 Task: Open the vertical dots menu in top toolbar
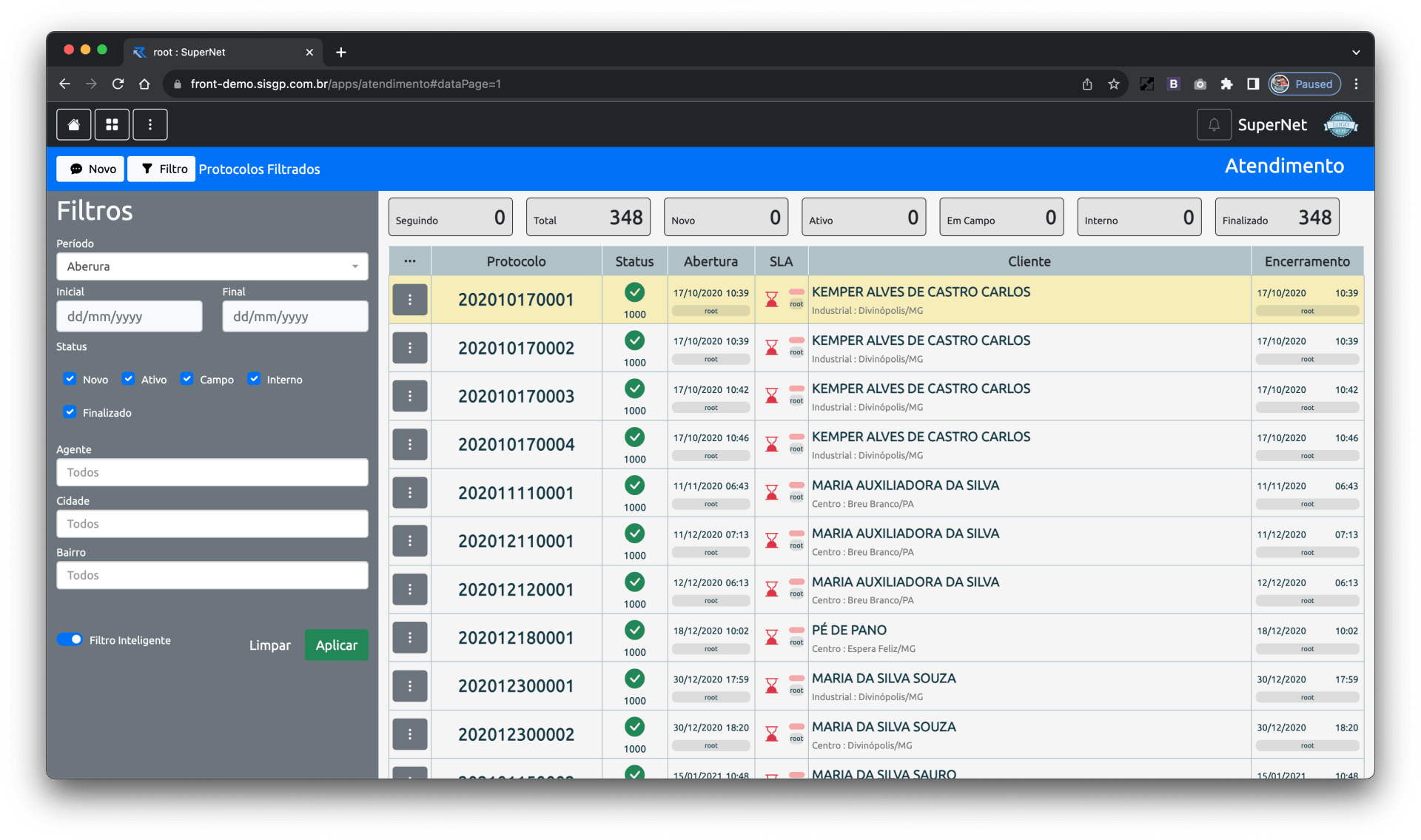coord(150,124)
